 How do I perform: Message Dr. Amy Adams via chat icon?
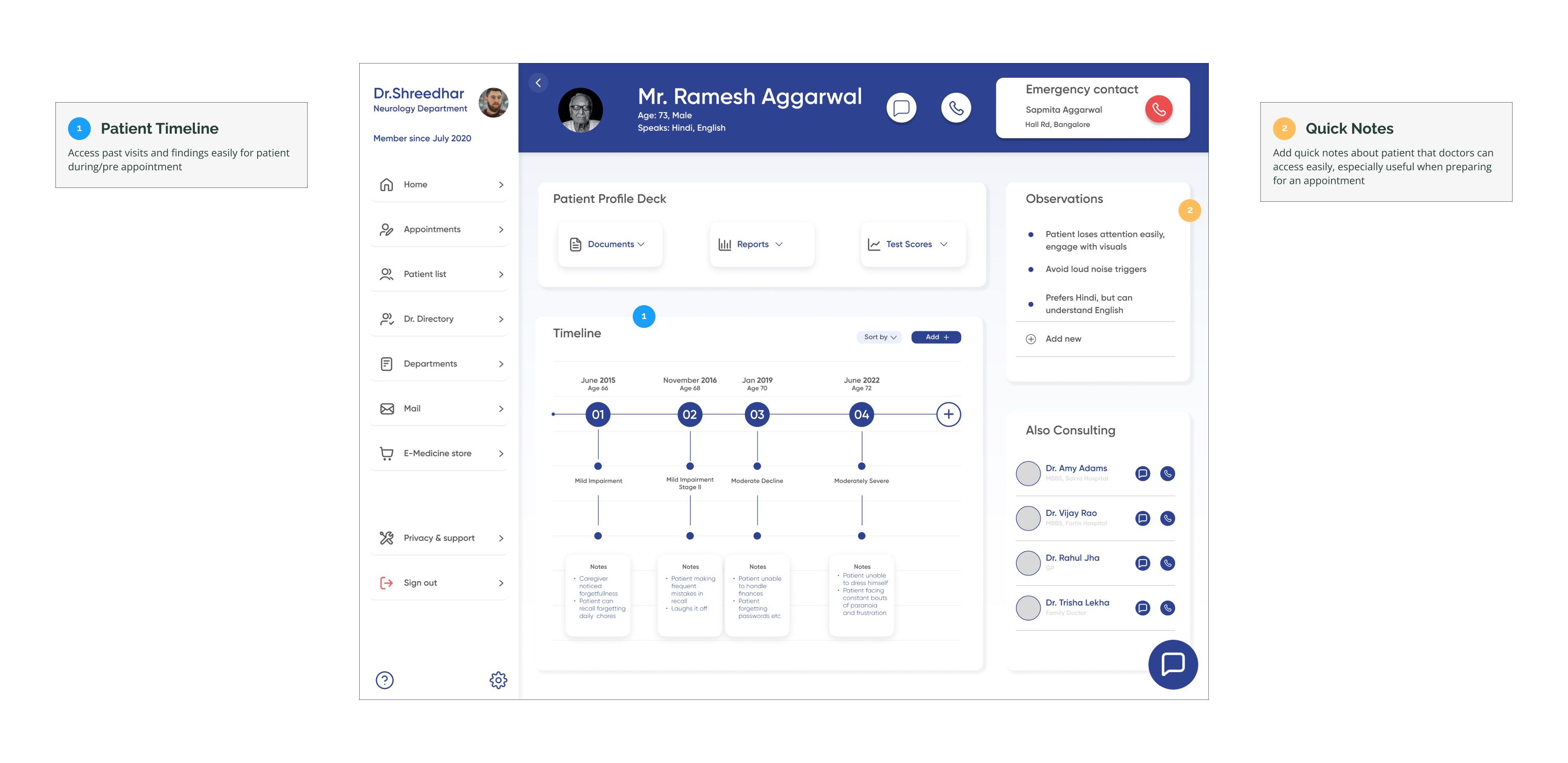[1142, 473]
